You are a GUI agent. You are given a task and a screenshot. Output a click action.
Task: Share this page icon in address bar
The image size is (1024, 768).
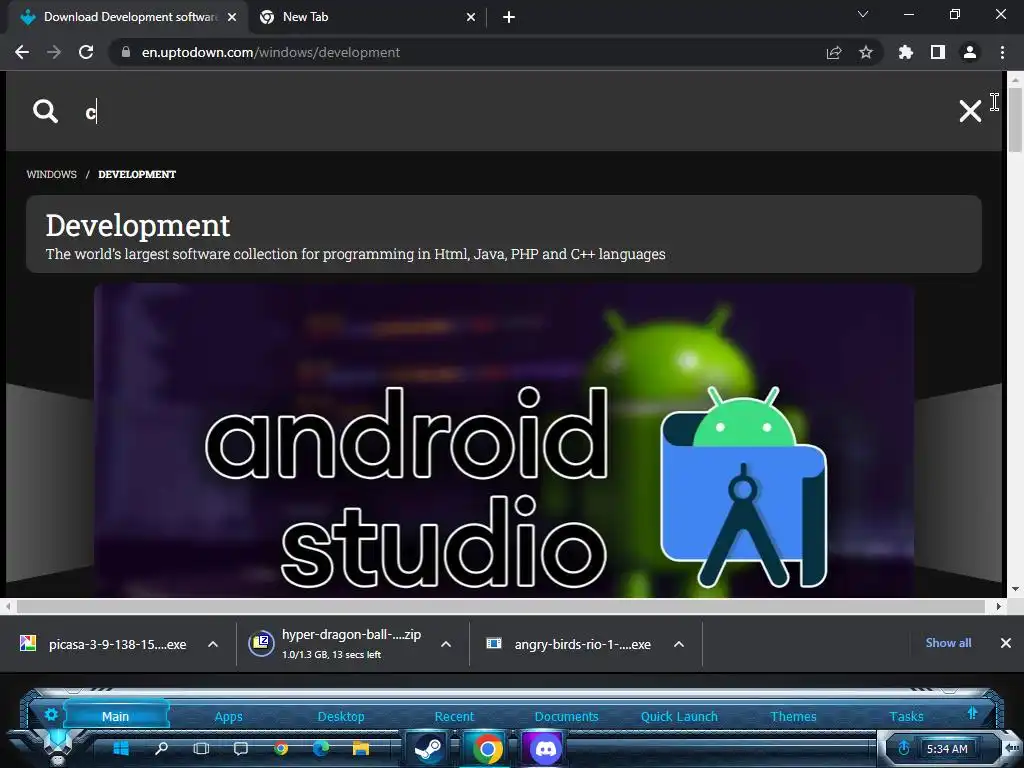834,52
